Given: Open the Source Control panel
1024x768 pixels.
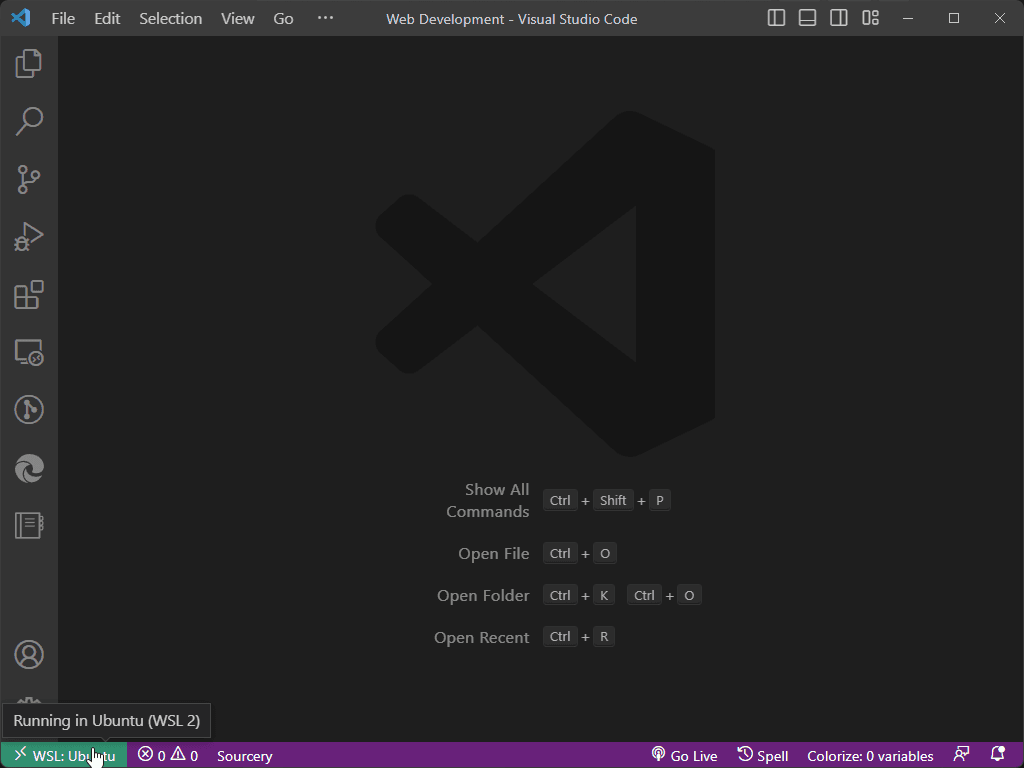Looking at the screenshot, I should [29, 179].
